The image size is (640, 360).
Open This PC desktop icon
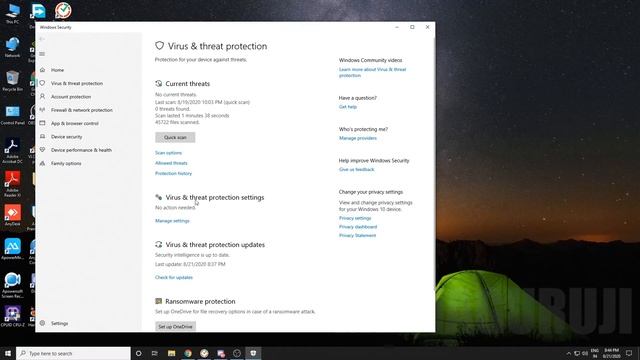(12, 14)
